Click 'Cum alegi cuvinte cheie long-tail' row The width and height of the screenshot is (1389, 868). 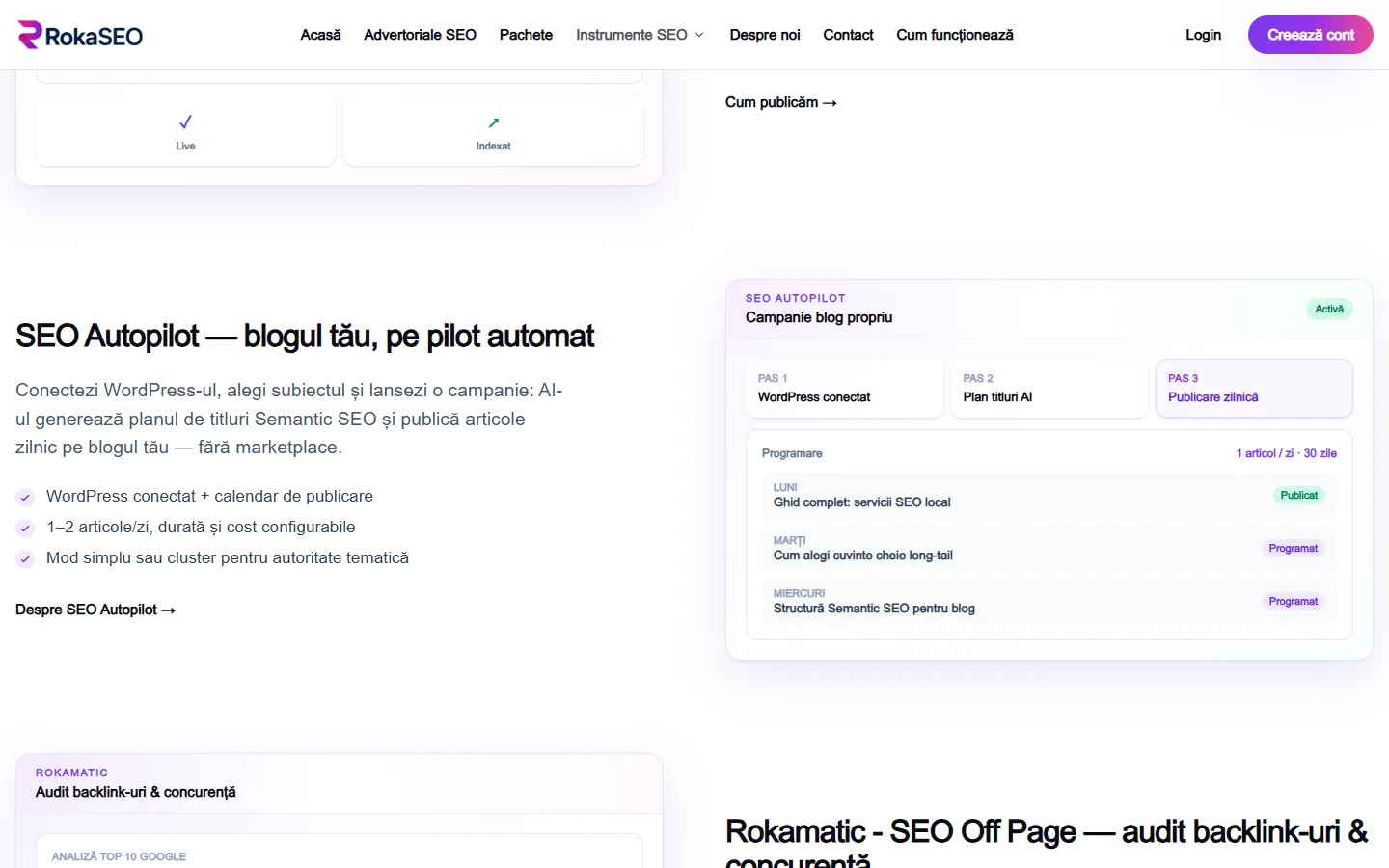coord(1049,549)
